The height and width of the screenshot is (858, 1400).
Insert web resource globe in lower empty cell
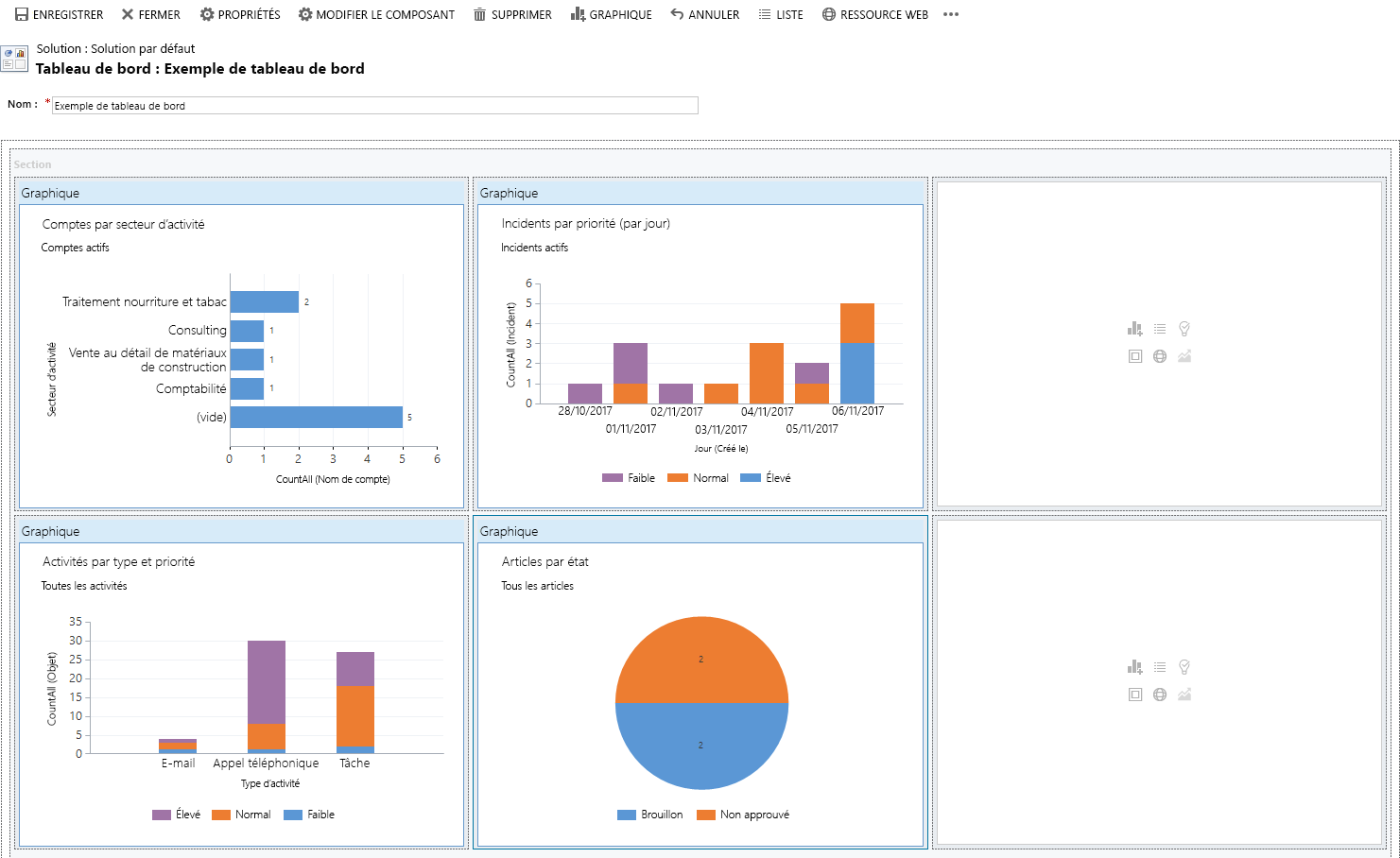[x=1160, y=695]
